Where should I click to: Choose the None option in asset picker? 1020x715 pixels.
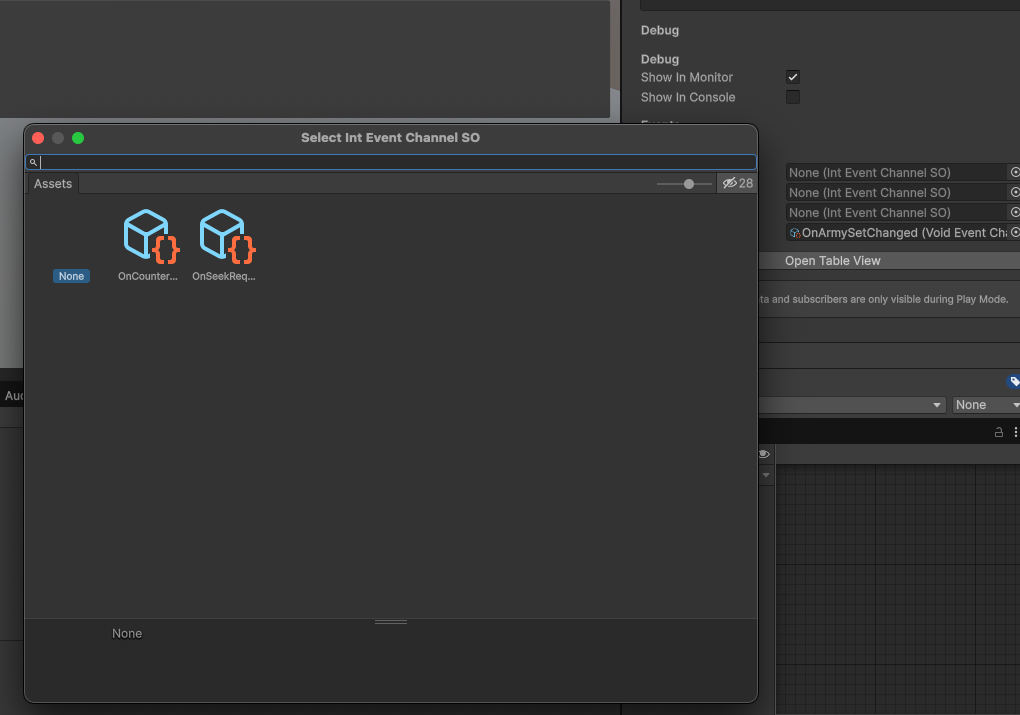(71, 276)
